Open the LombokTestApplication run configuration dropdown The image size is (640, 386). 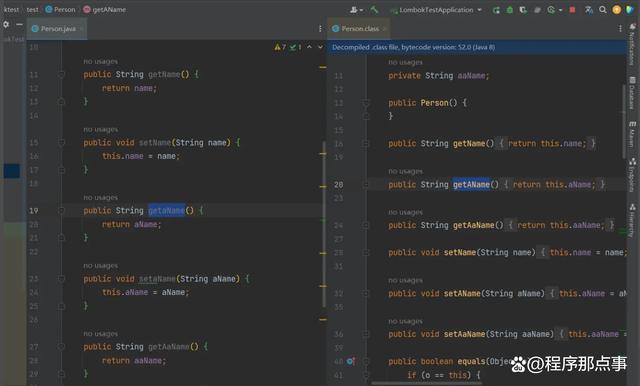click(436, 10)
